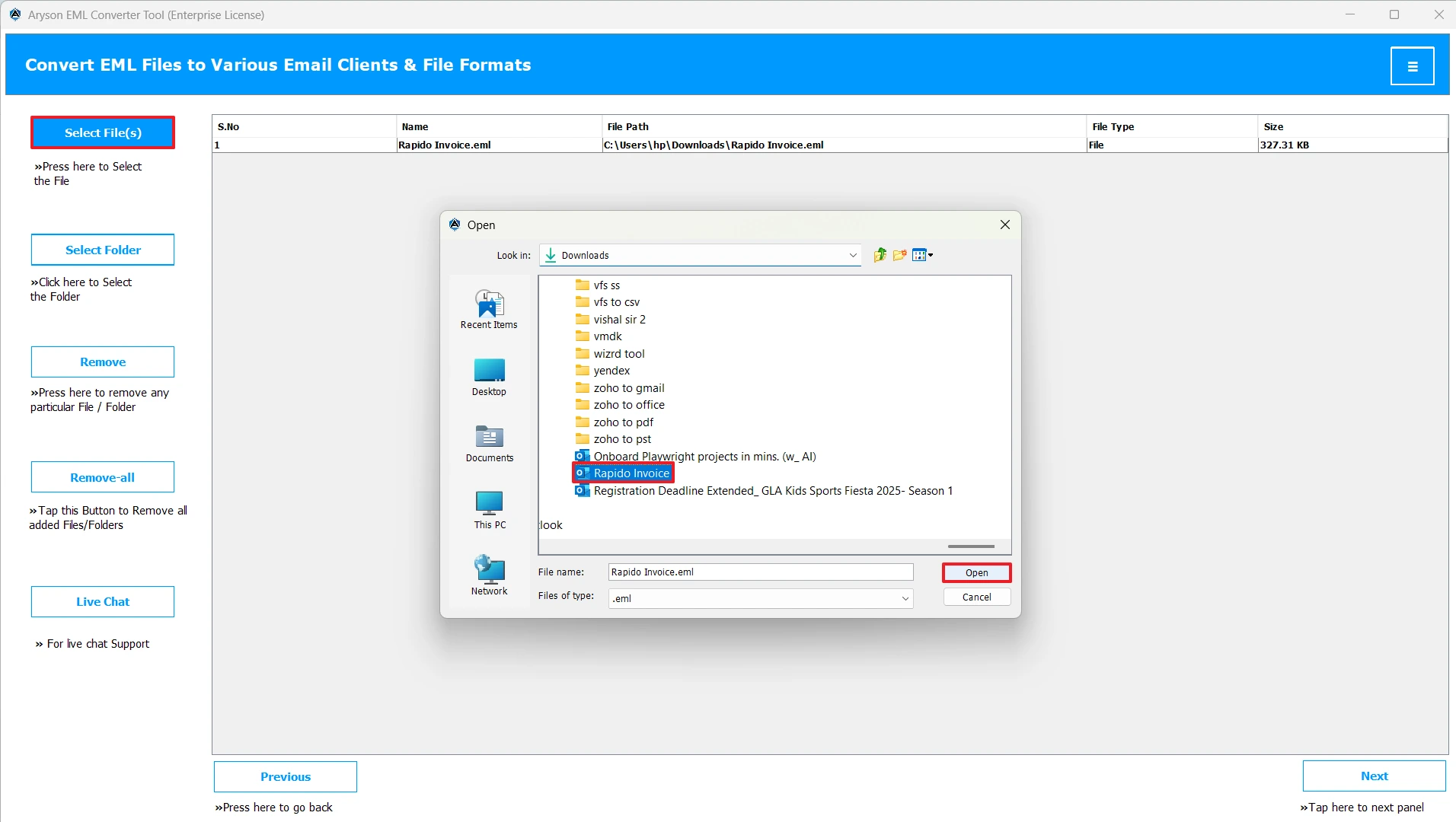1456x822 pixels.
Task: Select the 'vmdk' folder
Action: point(599,336)
